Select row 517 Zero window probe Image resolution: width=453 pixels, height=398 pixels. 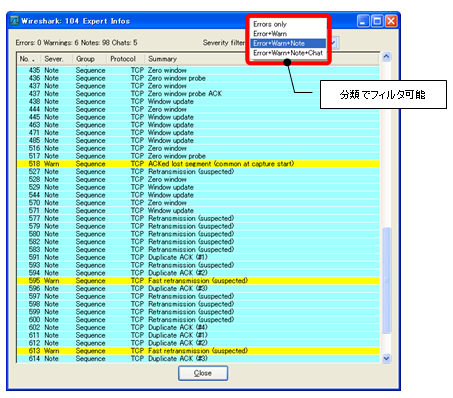(198, 156)
